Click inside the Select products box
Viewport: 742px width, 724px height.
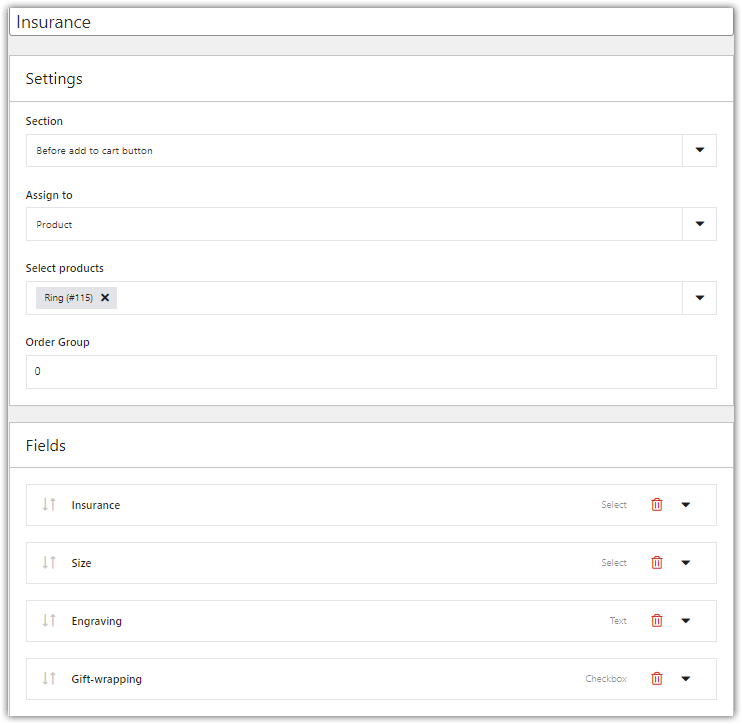400,298
